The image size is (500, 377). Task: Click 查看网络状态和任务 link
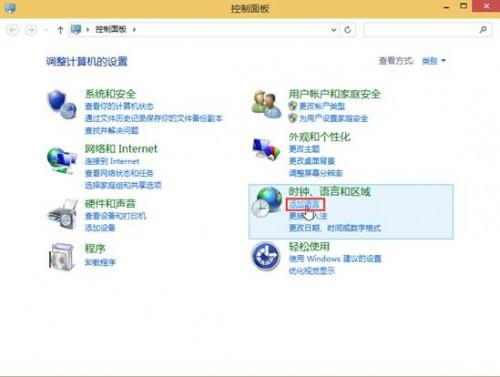pos(119,173)
